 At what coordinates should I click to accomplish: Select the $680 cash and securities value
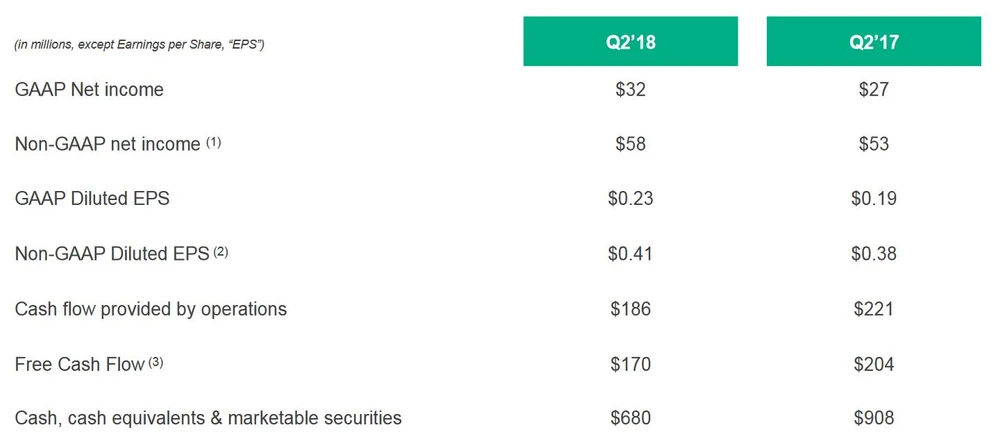tap(630, 417)
